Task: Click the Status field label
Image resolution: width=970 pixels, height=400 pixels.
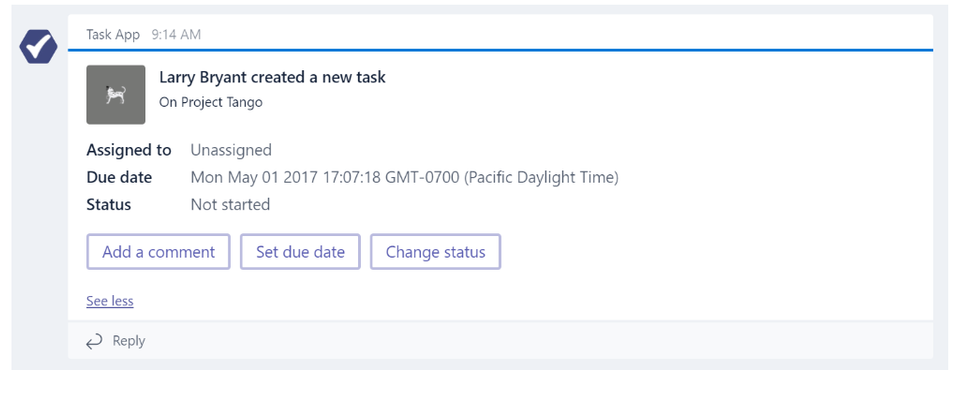Action: 109,205
